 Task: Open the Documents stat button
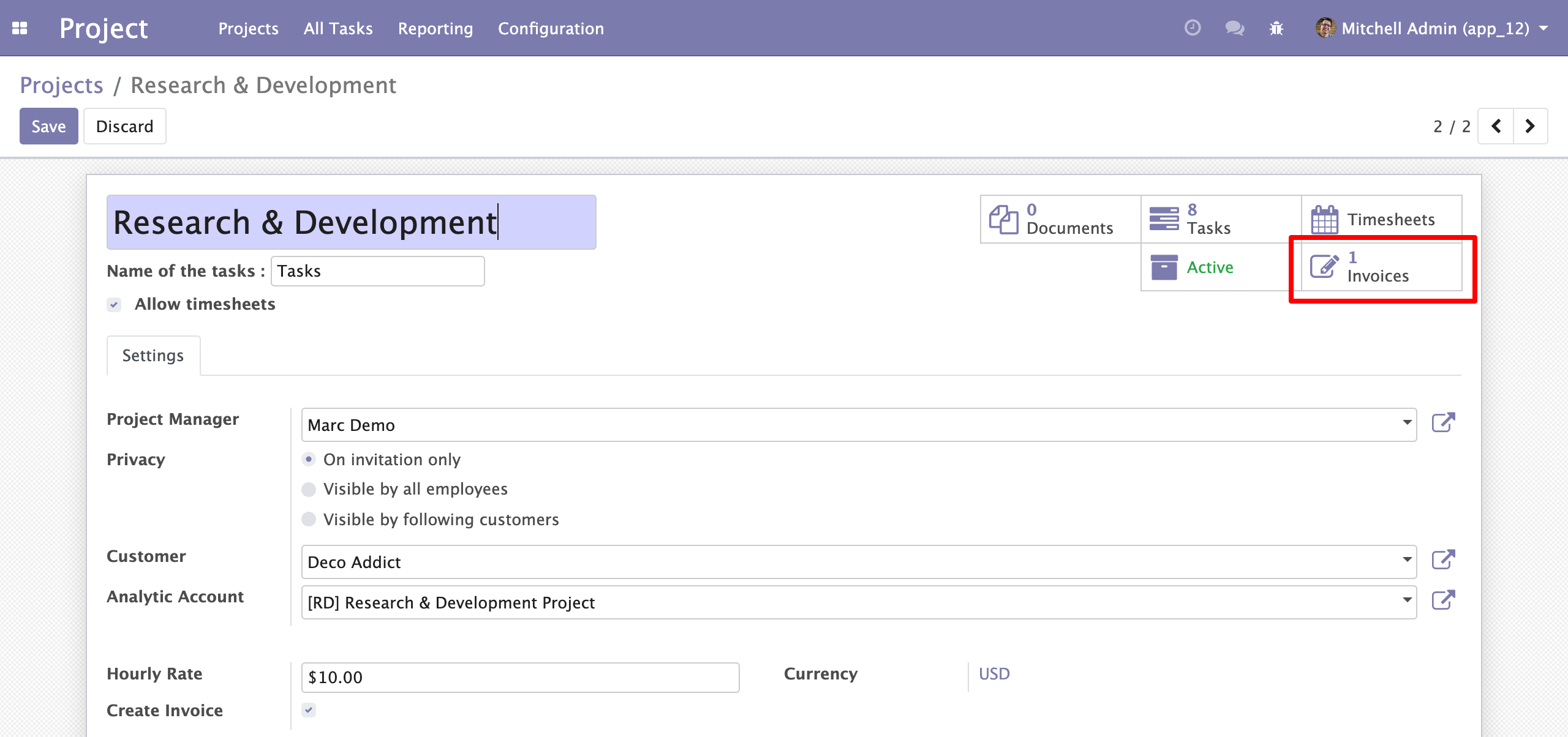tap(1060, 219)
